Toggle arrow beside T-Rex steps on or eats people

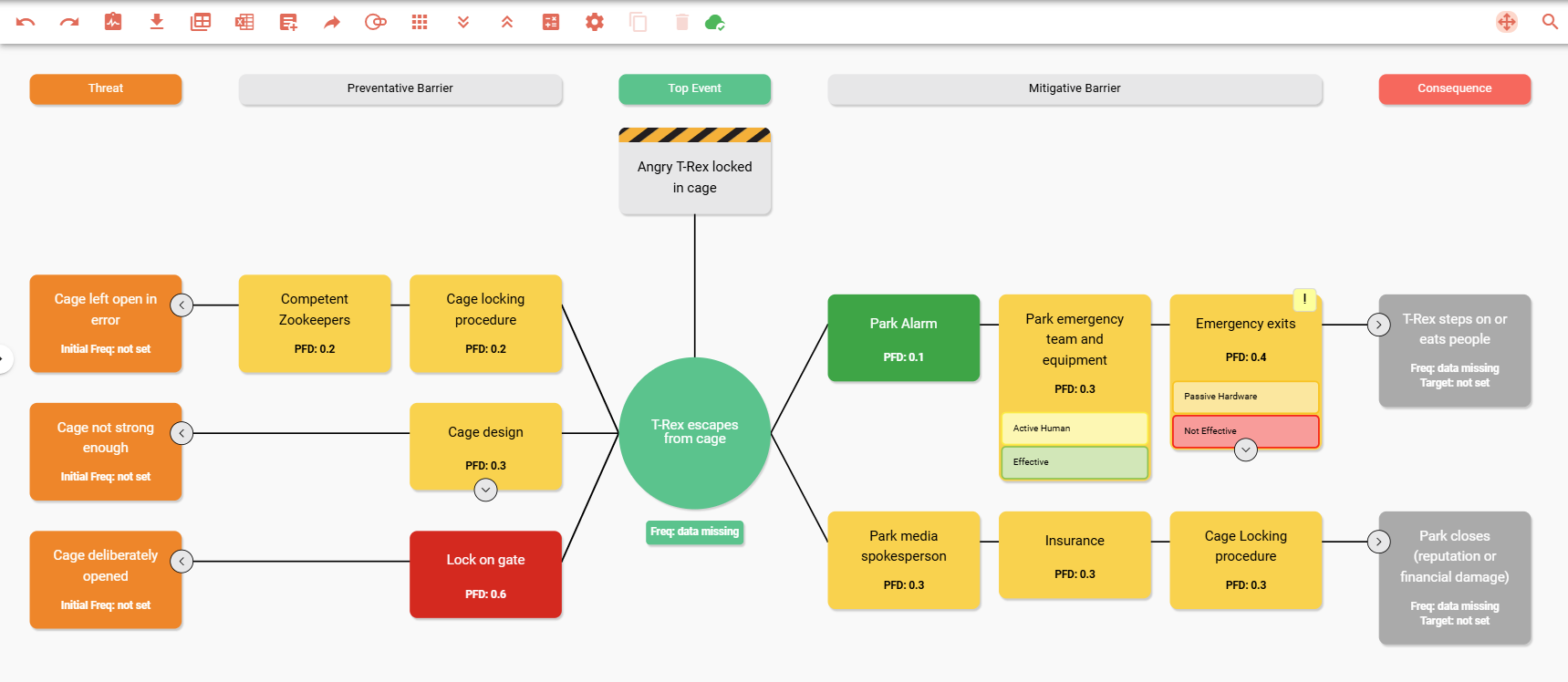pos(1379,325)
